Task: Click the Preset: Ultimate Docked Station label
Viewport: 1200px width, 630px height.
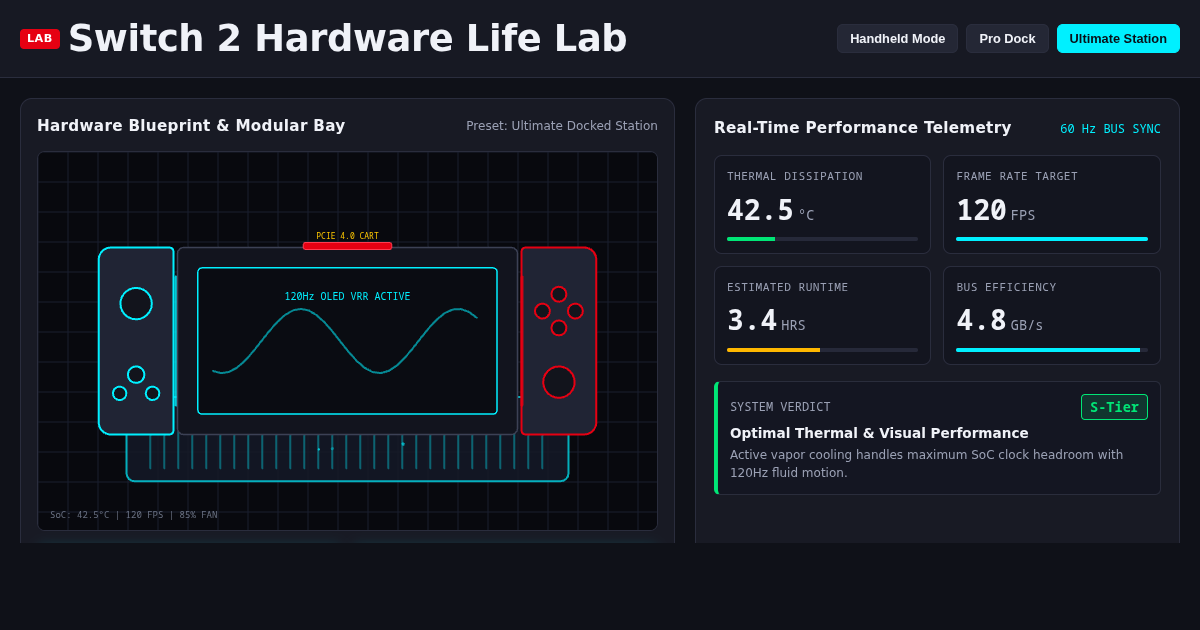Action: [562, 126]
